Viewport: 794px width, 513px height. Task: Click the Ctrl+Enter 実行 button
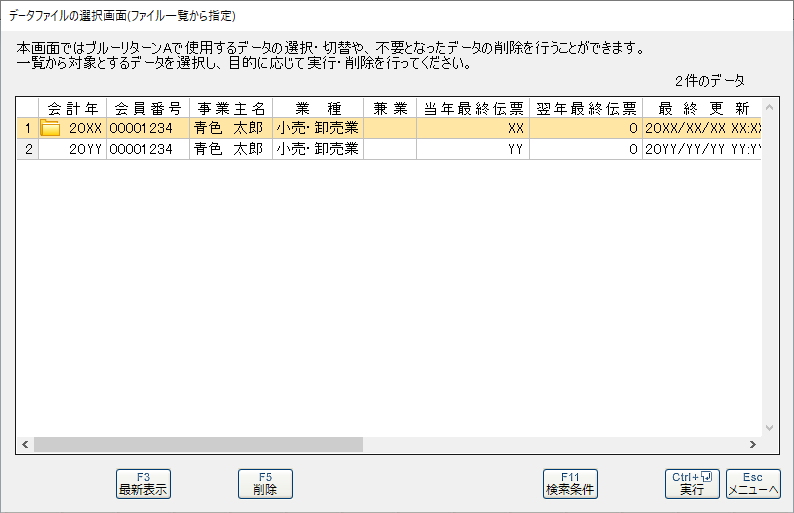pyautogui.click(x=692, y=484)
